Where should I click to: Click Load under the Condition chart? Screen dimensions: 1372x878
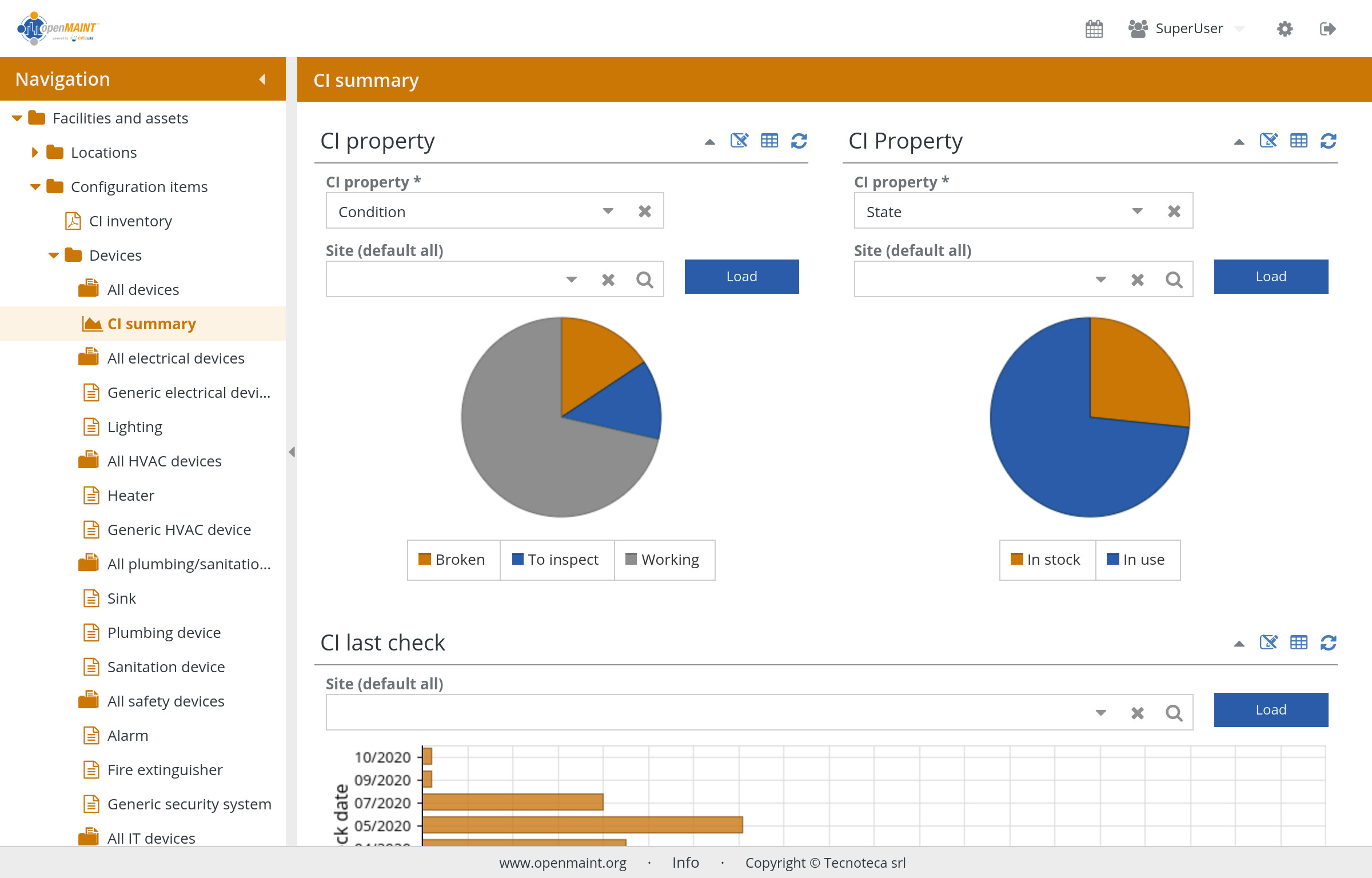pyautogui.click(x=741, y=277)
